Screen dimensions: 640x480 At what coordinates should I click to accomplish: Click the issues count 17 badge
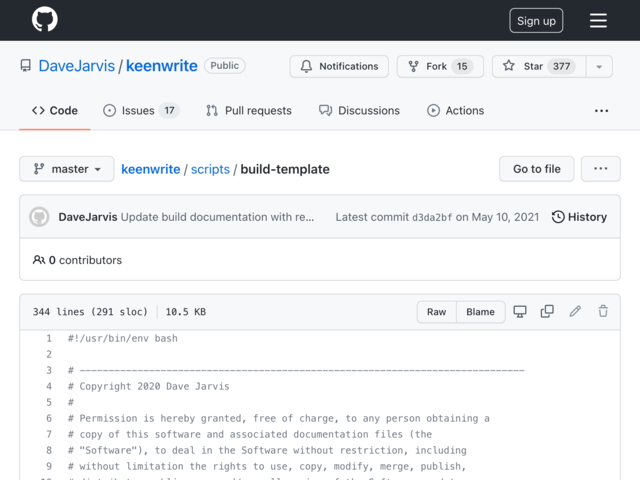point(169,111)
